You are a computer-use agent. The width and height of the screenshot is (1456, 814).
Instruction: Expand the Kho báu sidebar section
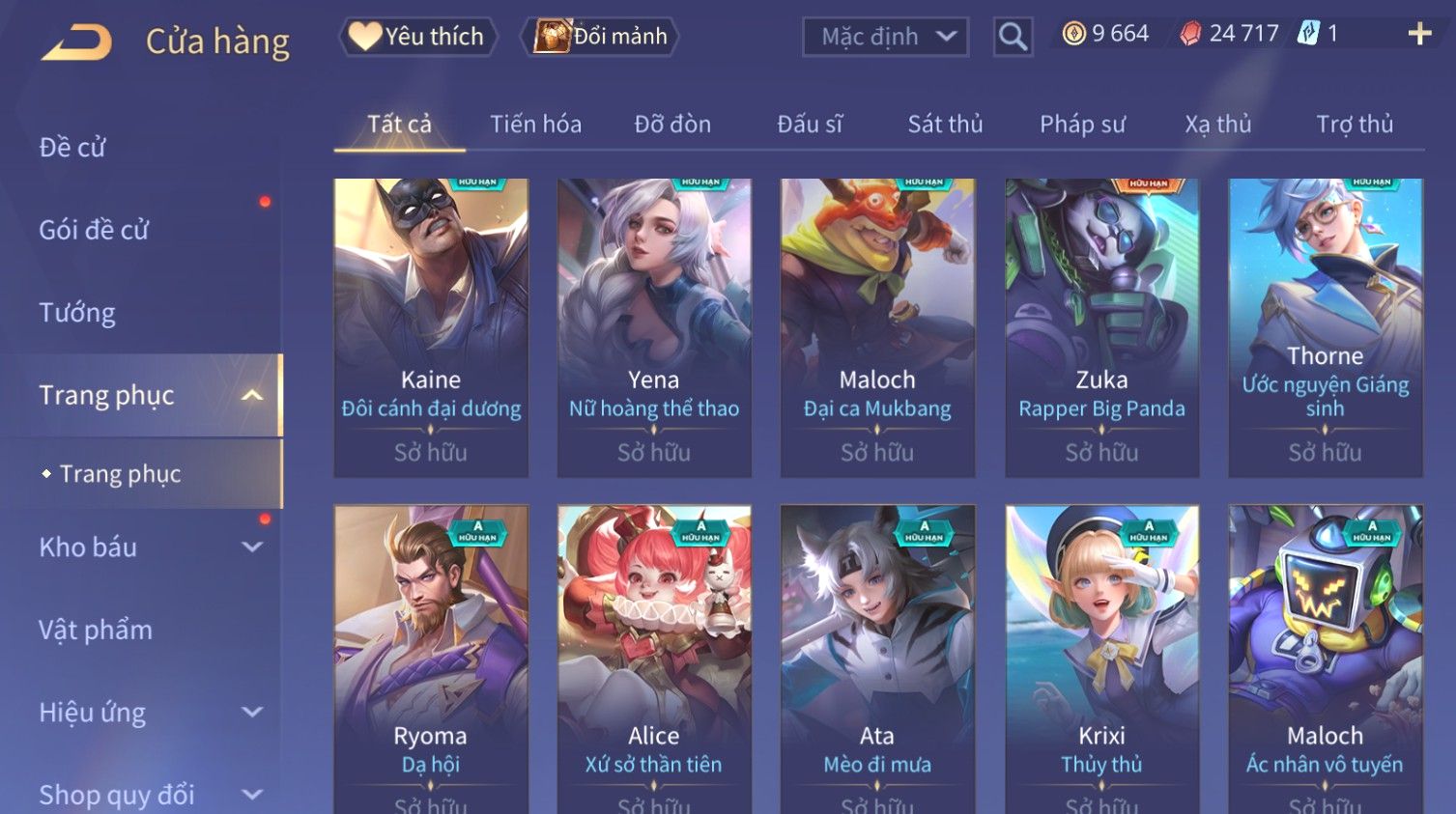coord(252,547)
